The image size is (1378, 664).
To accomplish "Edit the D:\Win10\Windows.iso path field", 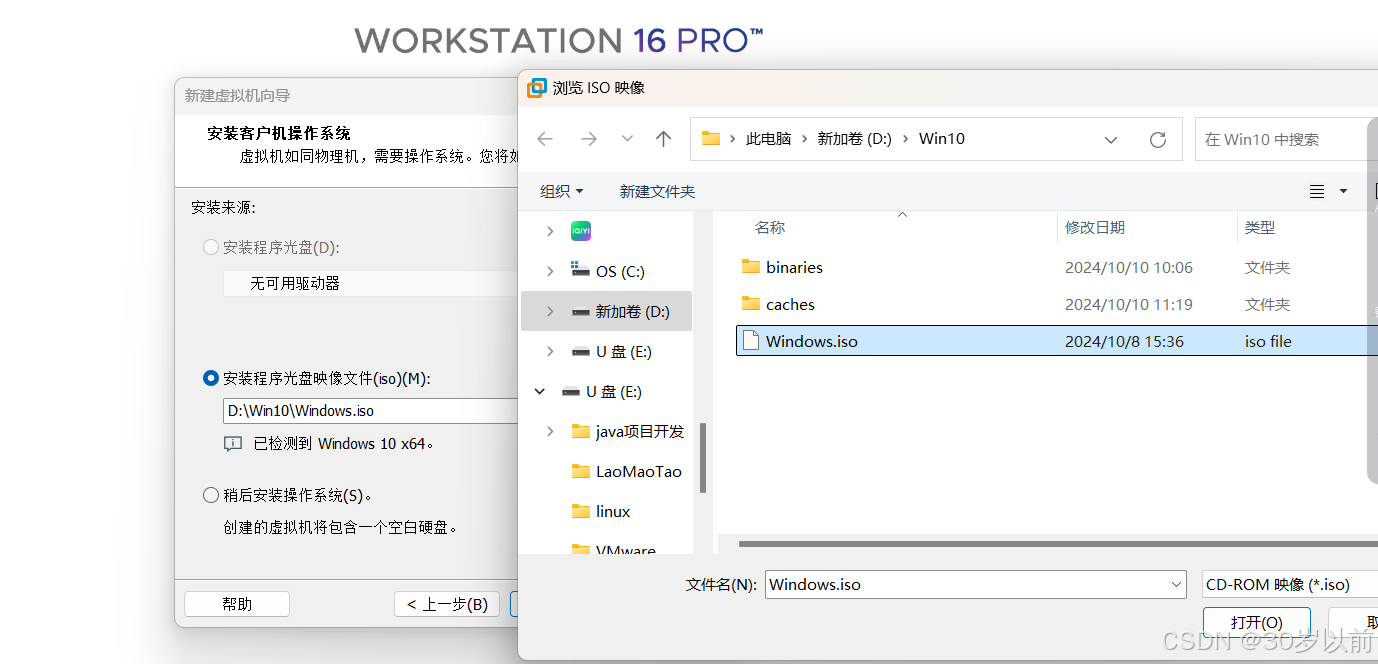I will (x=370, y=410).
